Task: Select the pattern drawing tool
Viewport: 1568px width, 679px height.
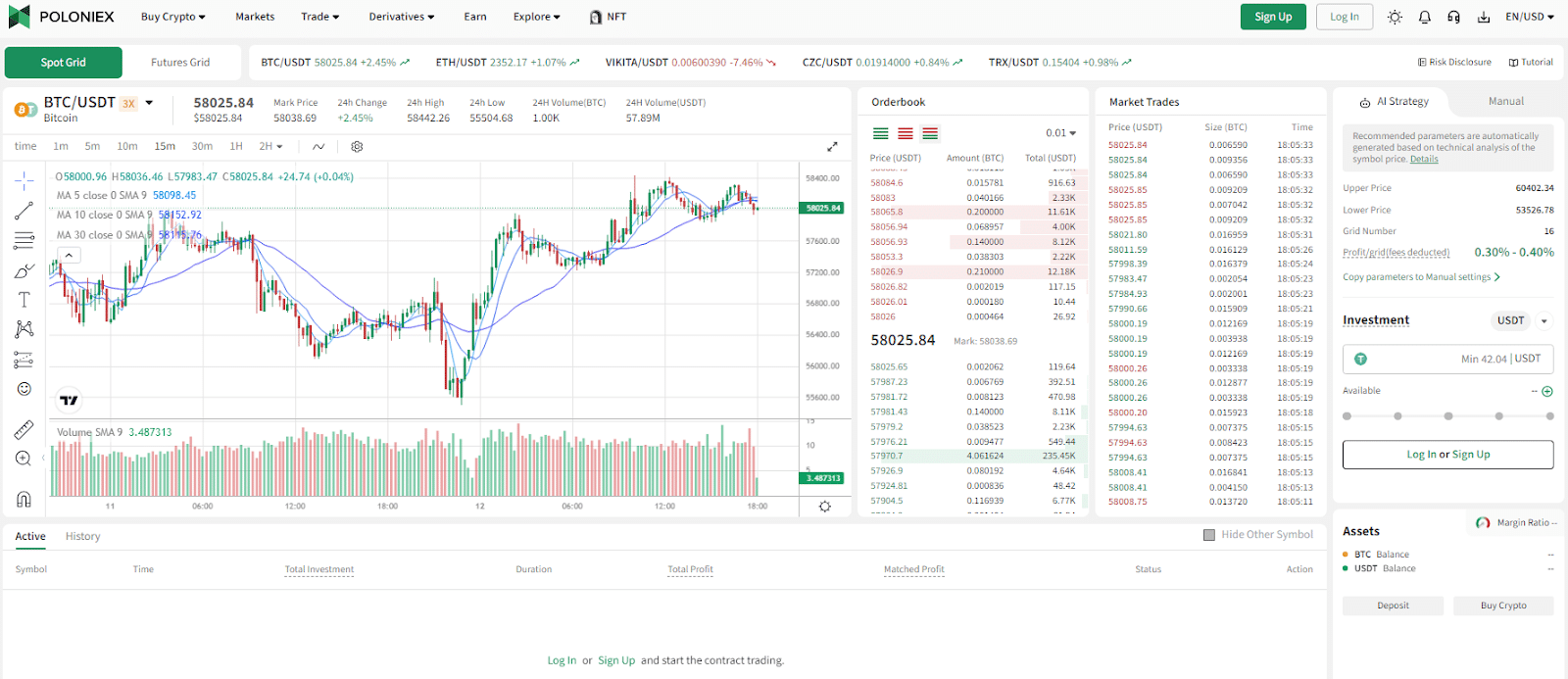Action: point(24,329)
